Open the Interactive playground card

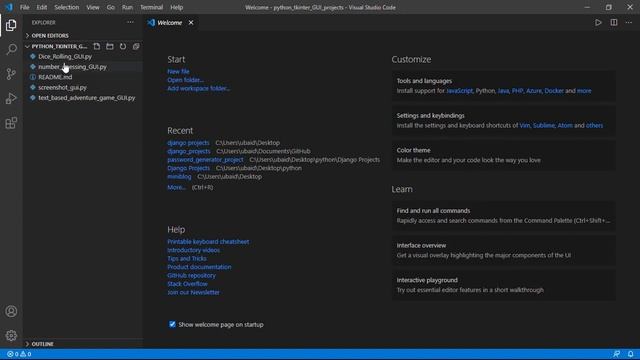click(504, 285)
